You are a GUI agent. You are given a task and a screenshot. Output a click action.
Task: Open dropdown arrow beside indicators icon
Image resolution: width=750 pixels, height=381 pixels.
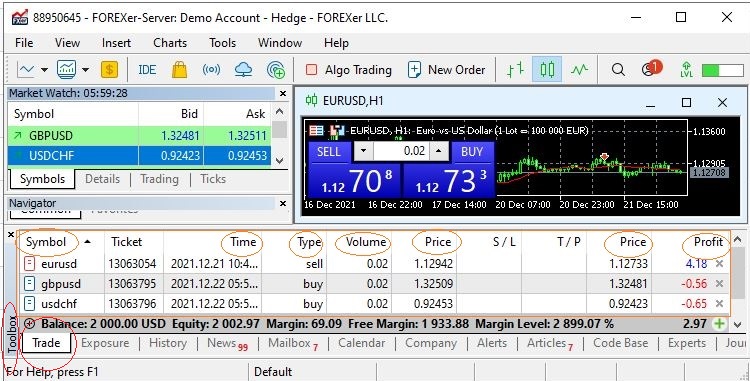pyautogui.click(x=85, y=70)
